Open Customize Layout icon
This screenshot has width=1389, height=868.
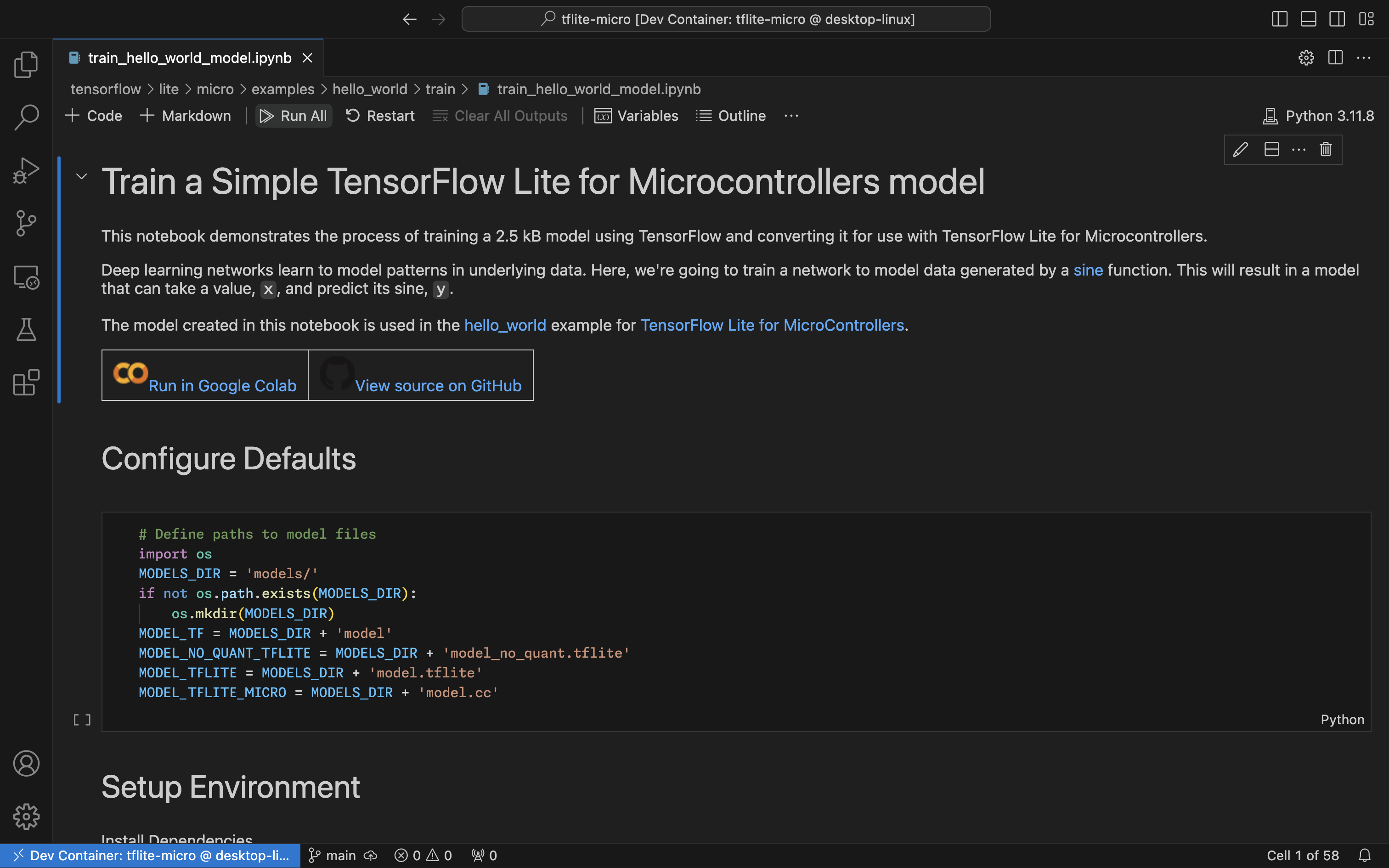(x=1366, y=19)
